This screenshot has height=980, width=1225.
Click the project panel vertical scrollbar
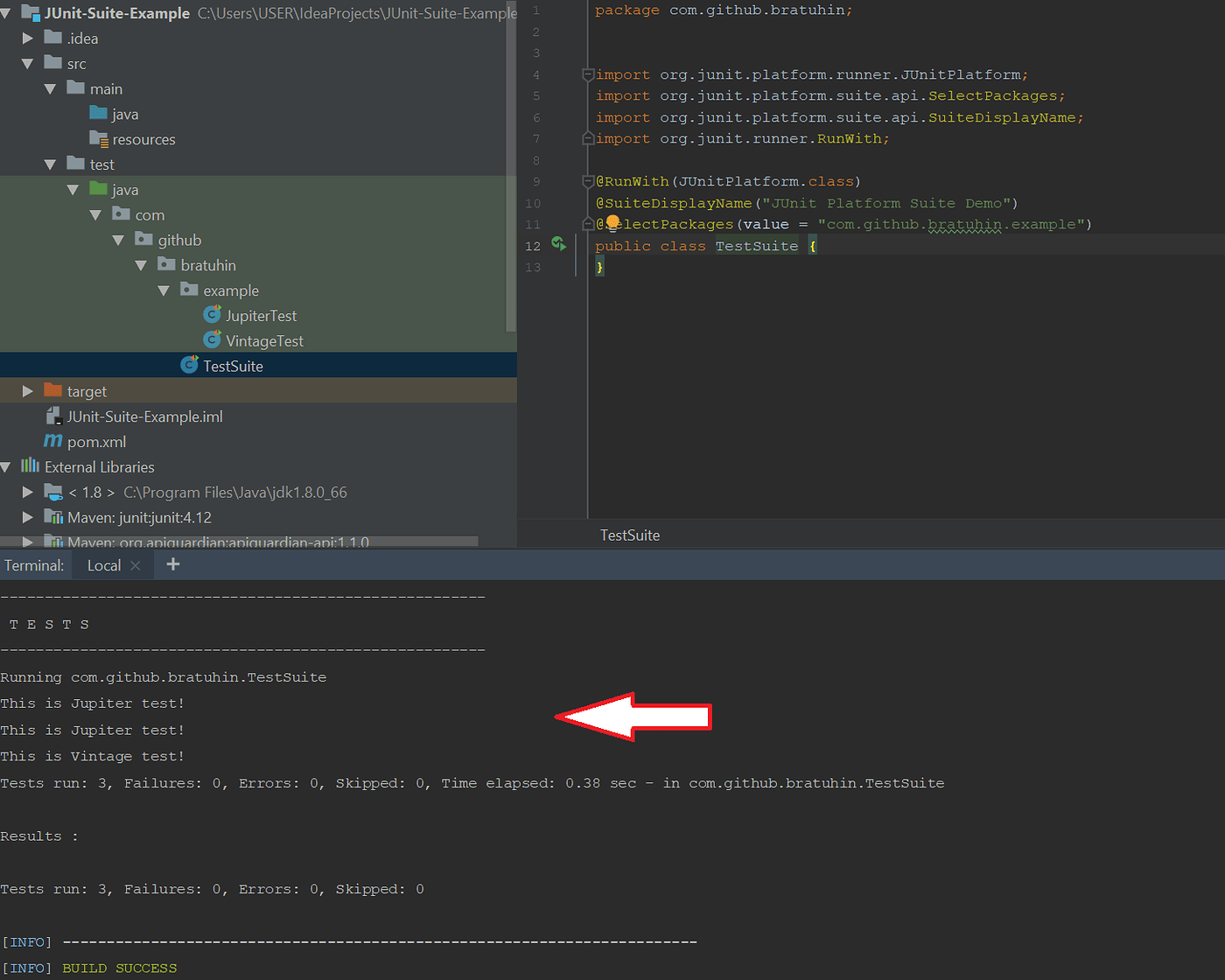pos(511,166)
